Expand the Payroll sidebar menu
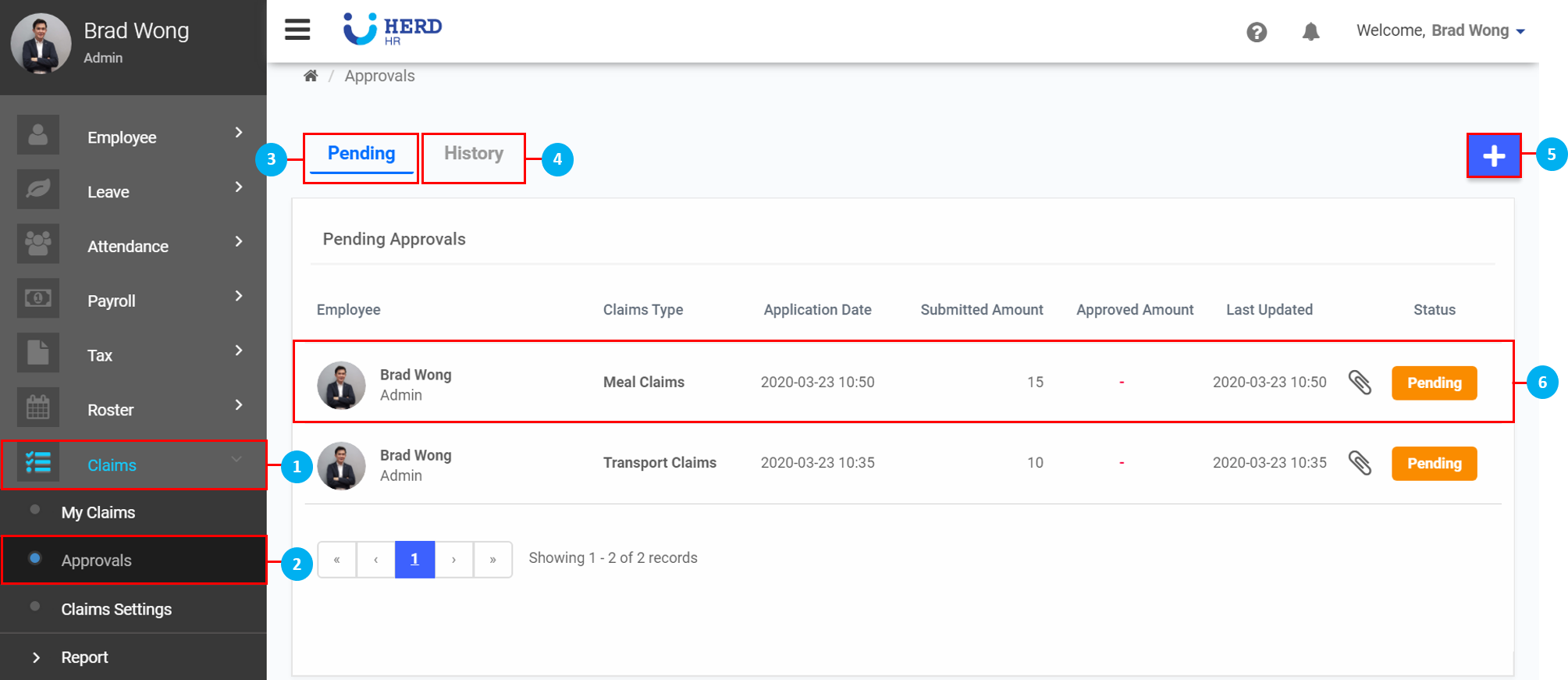 (133, 301)
